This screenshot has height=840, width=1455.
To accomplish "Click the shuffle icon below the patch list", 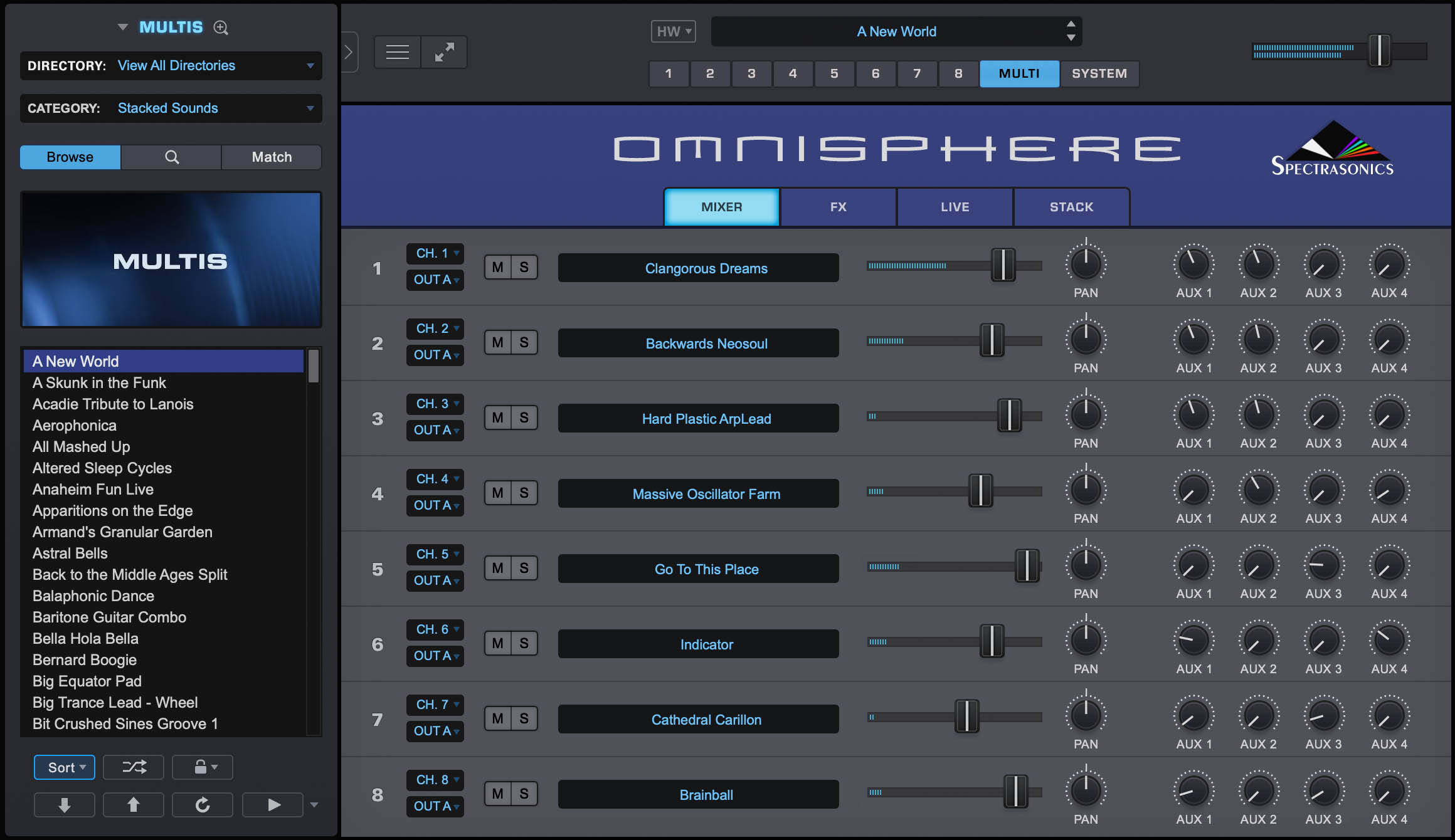I will pyautogui.click(x=133, y=767).
